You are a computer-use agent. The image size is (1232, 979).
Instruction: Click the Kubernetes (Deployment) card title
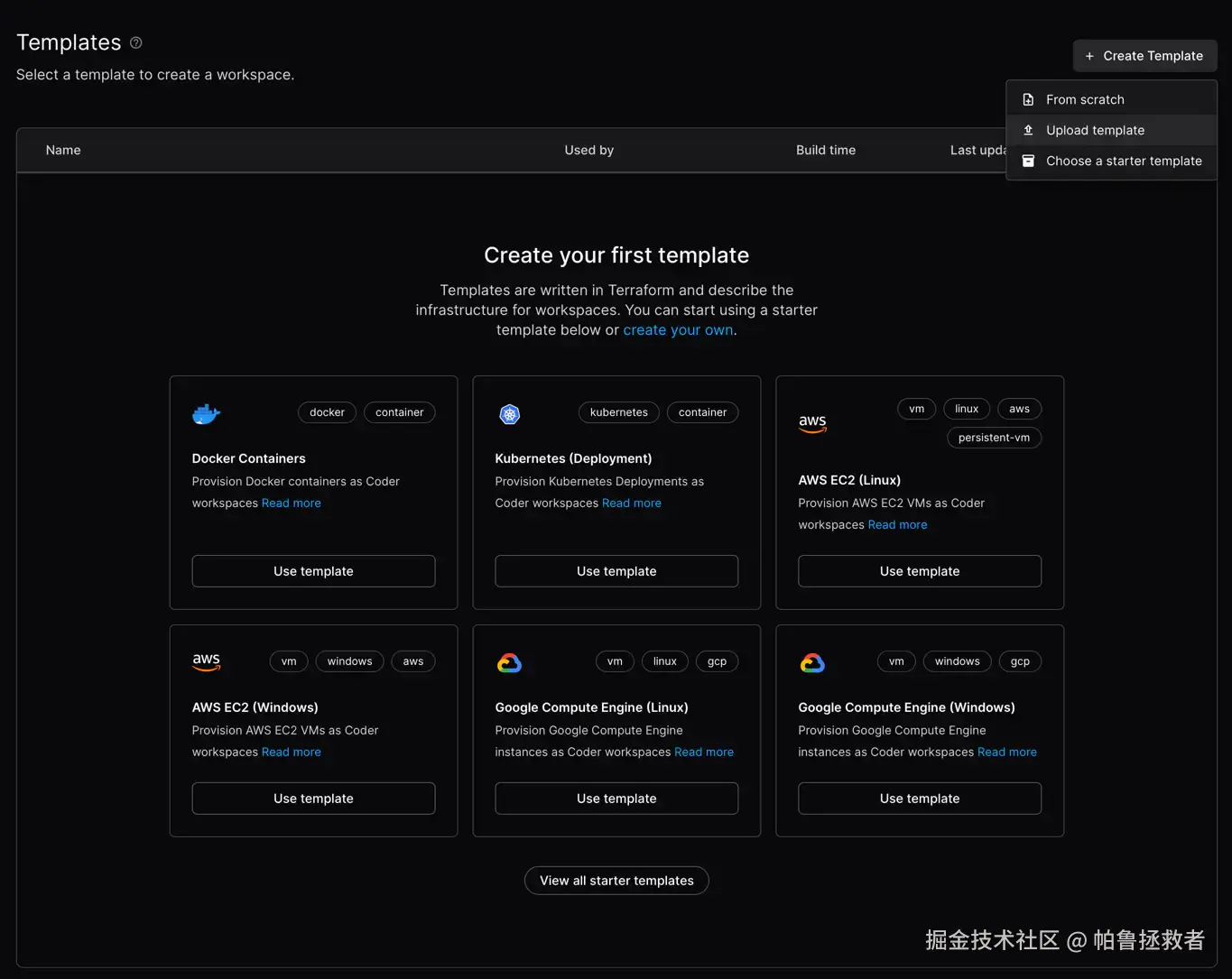(x=573, y=458)
